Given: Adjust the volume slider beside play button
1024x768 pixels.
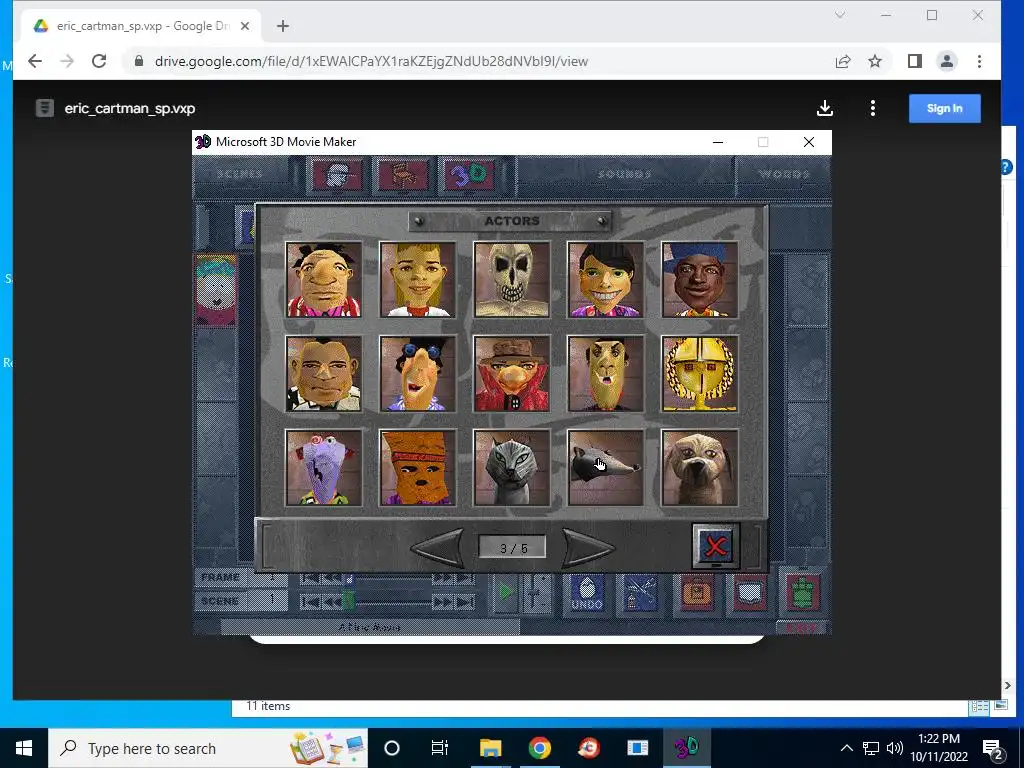Looking at the screenshot, I should tap(536, 593).
